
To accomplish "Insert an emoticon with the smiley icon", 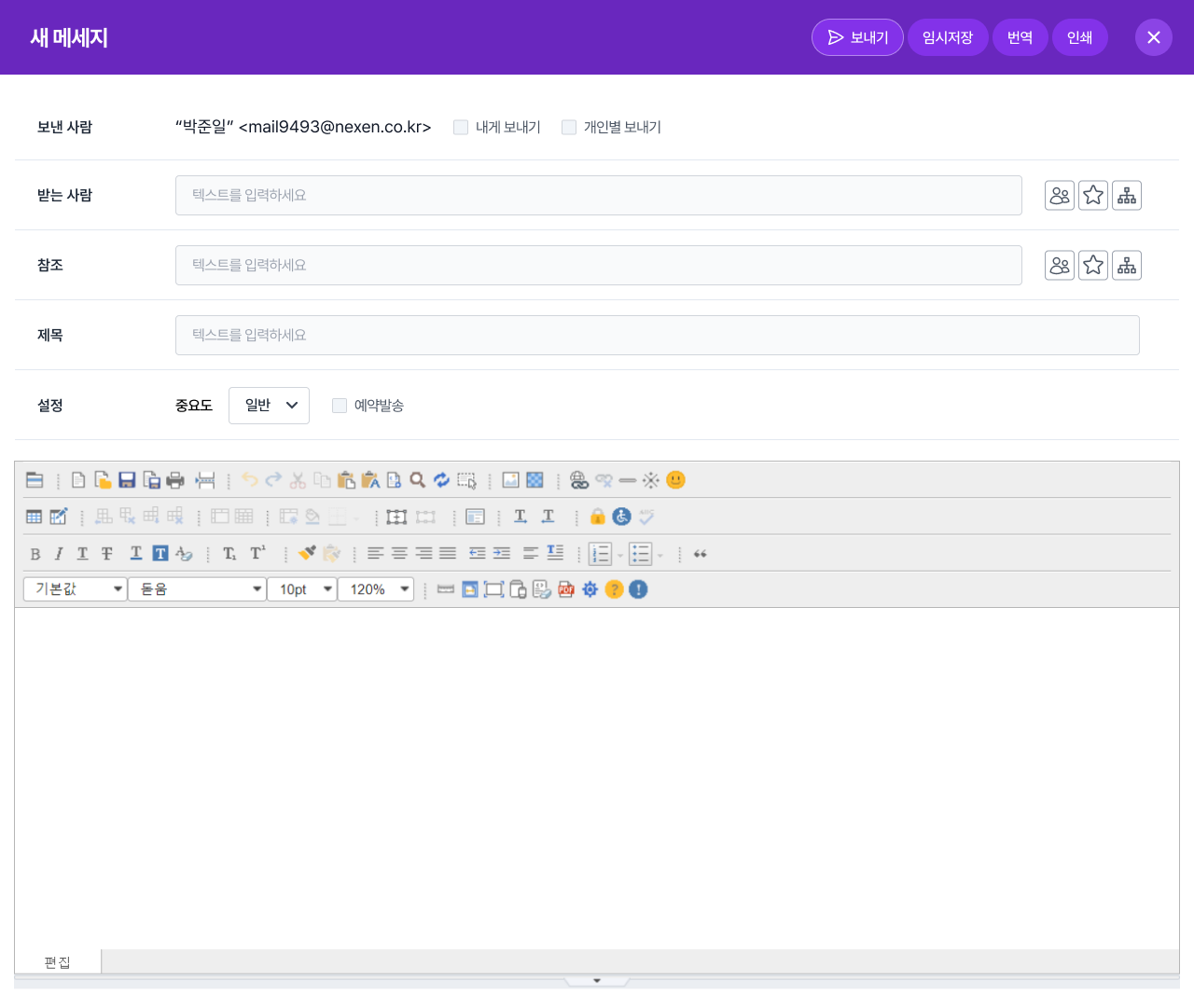I will tap(676, 480).
